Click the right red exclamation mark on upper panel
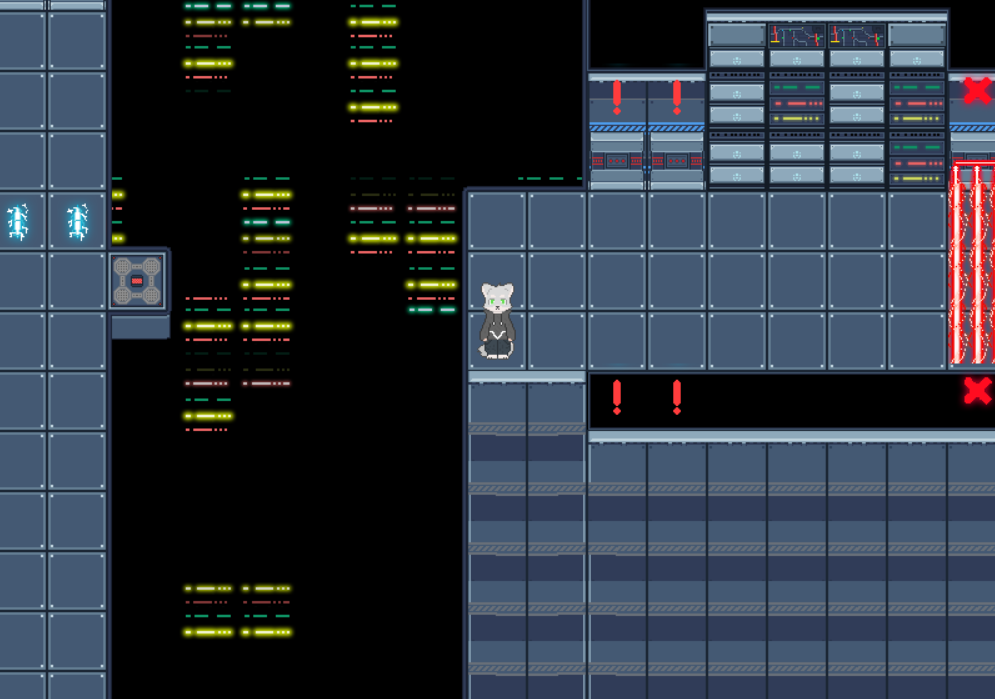This screenshot has height=699, width=995. coord(677,97)
